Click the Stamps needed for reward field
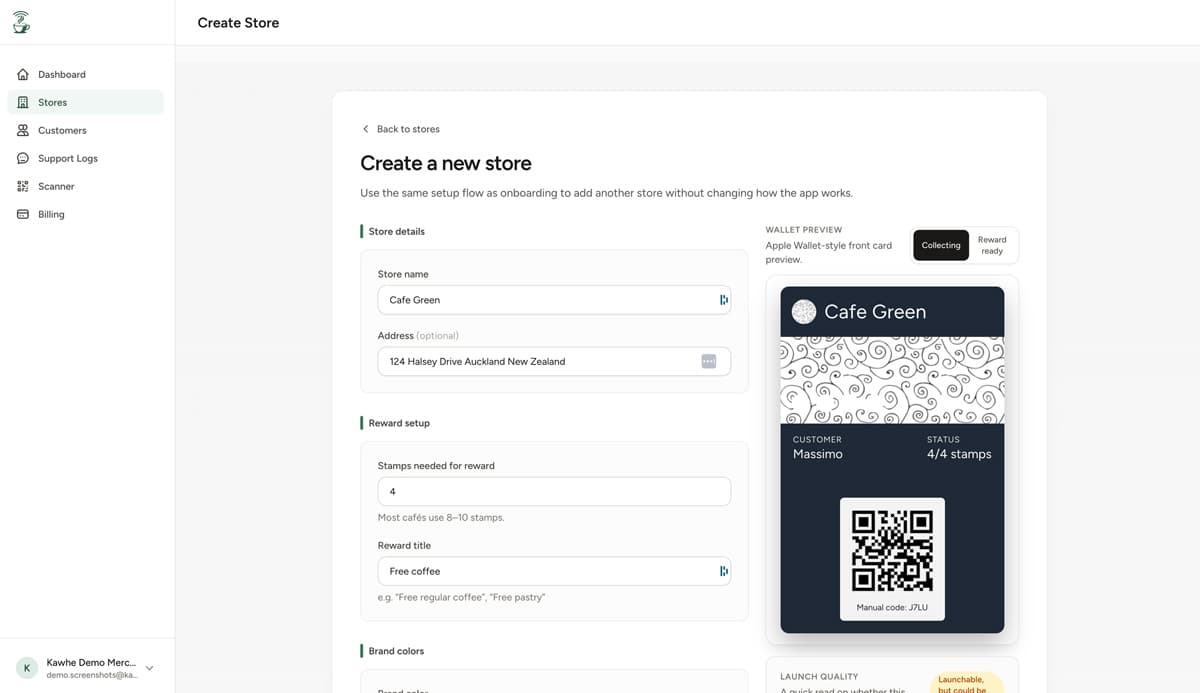Viewport: 1200px width, 693px height. click(554, 492)
